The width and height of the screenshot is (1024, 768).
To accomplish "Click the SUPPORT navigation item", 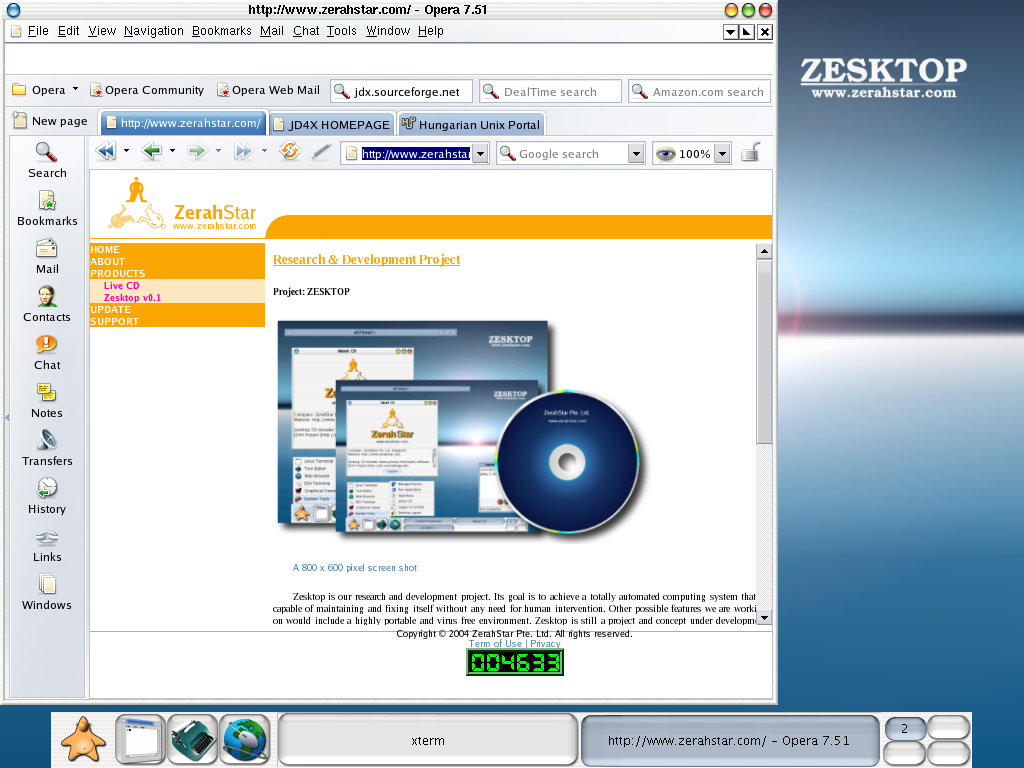I will 114,321.
